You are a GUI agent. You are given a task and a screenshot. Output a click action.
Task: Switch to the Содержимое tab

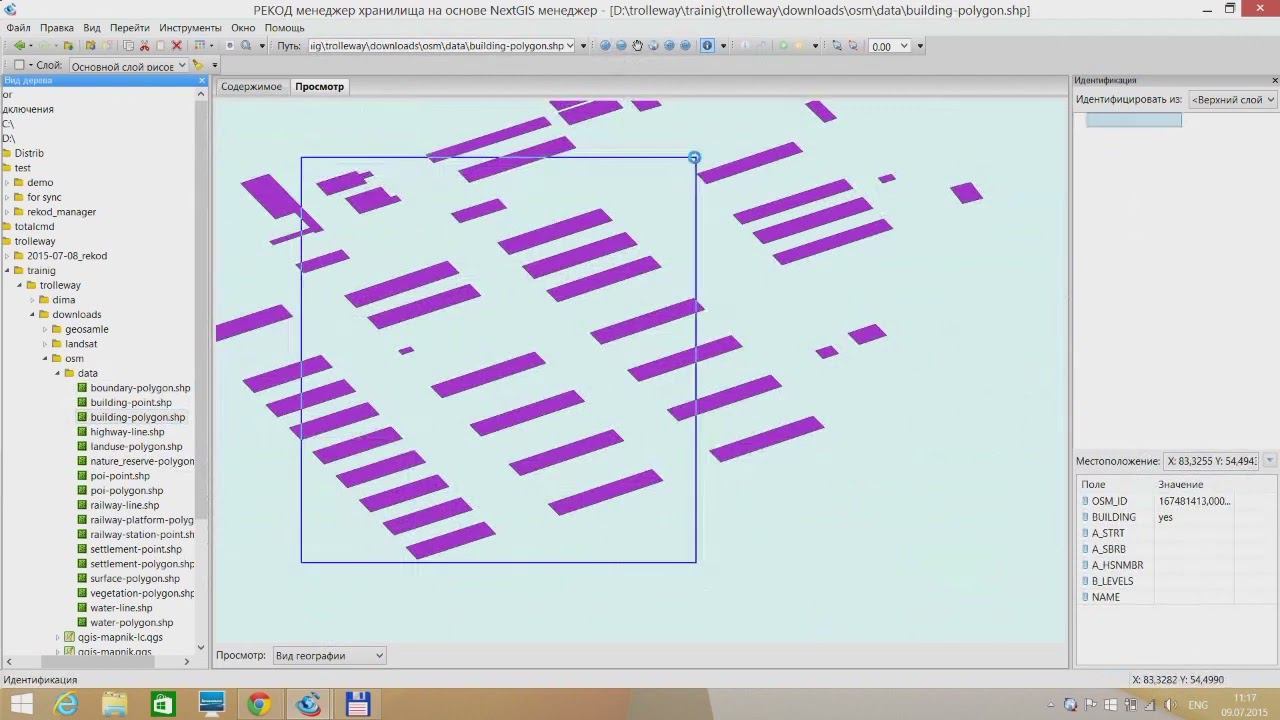(x=252, y=87)
